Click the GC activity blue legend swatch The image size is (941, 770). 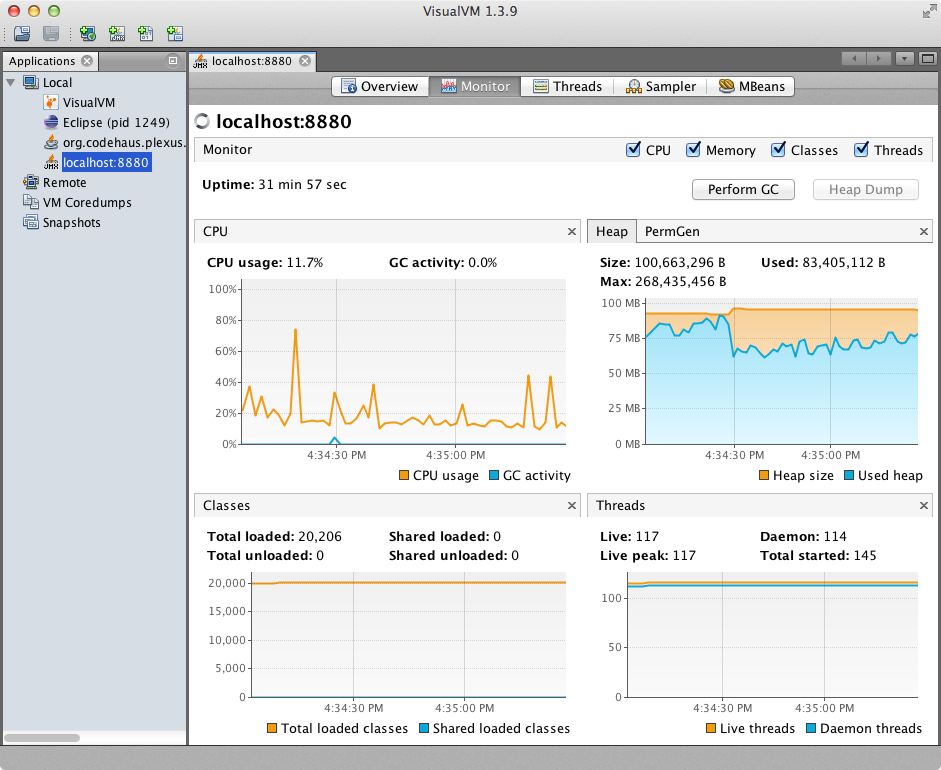494,475
